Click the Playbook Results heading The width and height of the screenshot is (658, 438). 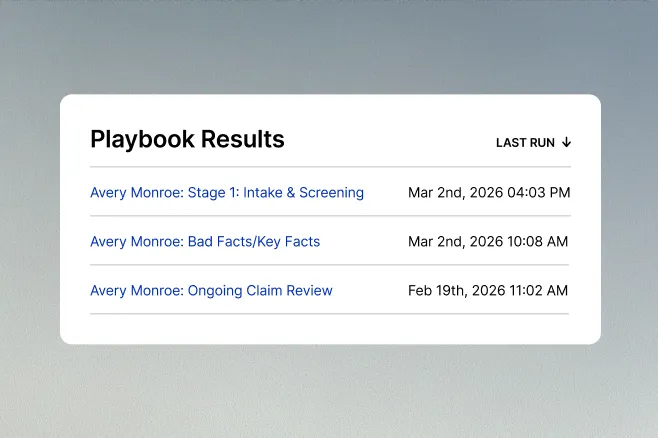[x=187, y=140]
